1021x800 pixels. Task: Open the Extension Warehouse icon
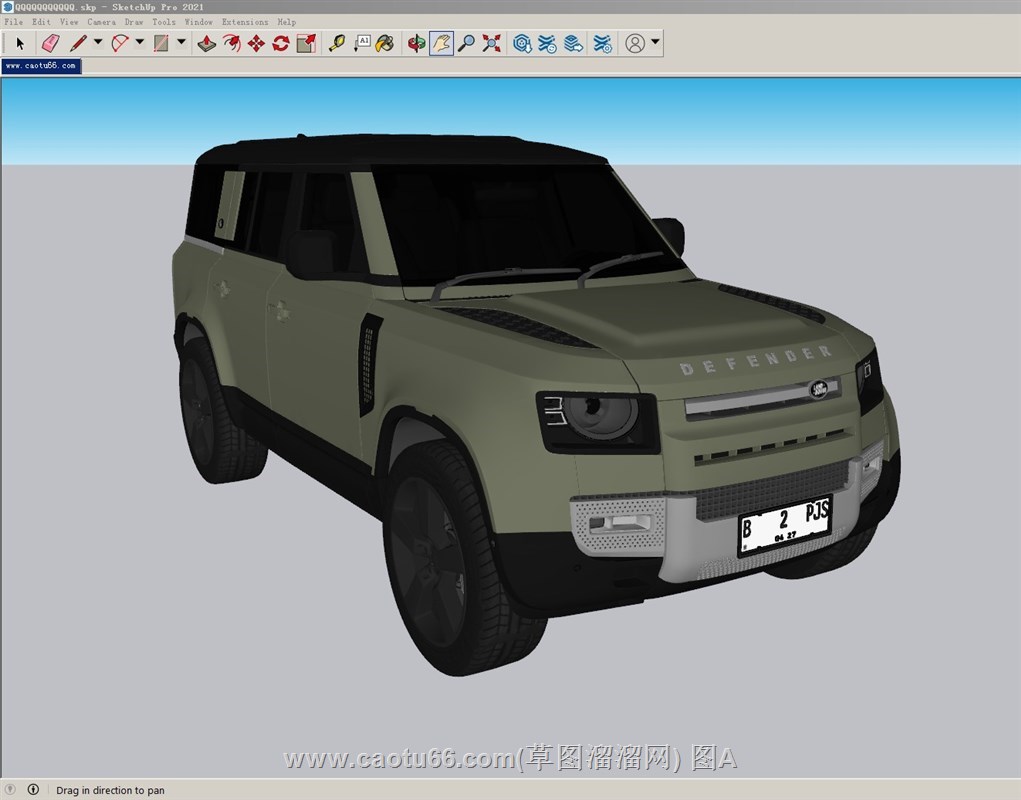(547, 44)
